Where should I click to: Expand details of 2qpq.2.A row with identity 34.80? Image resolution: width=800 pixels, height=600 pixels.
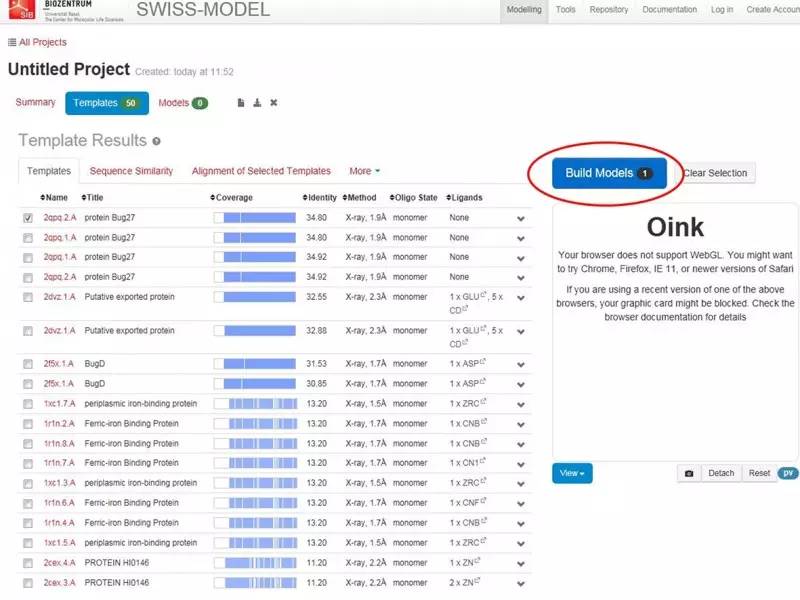tap(520, 218)
